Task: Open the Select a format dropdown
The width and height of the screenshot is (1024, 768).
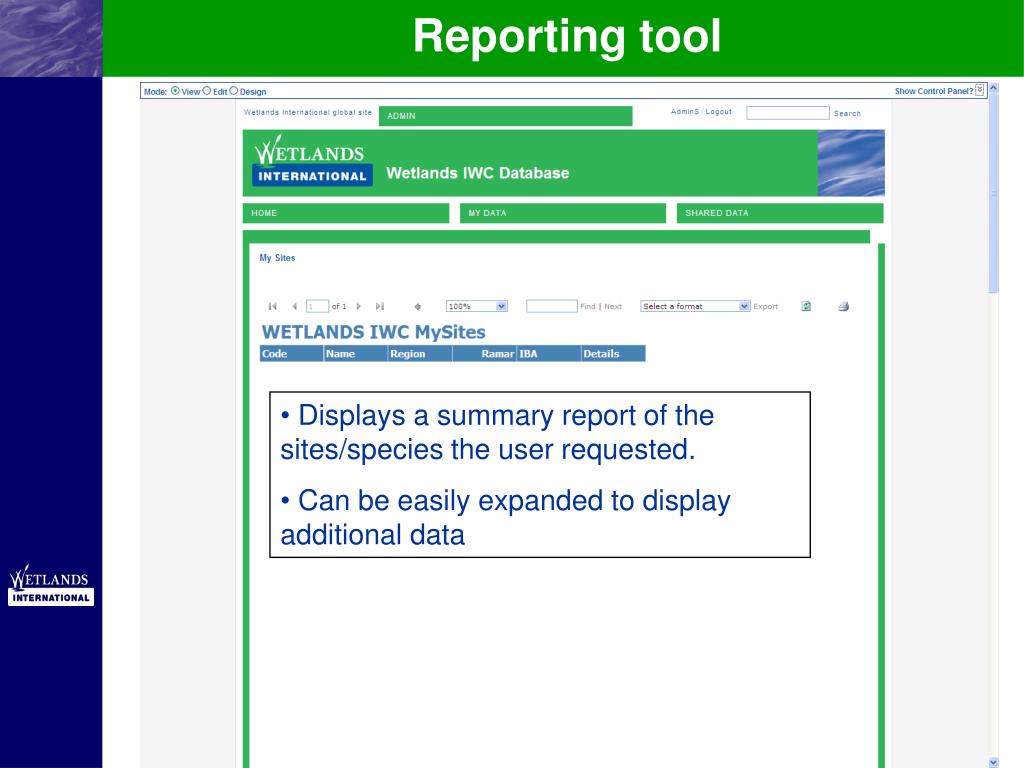Action: [695, 306]
